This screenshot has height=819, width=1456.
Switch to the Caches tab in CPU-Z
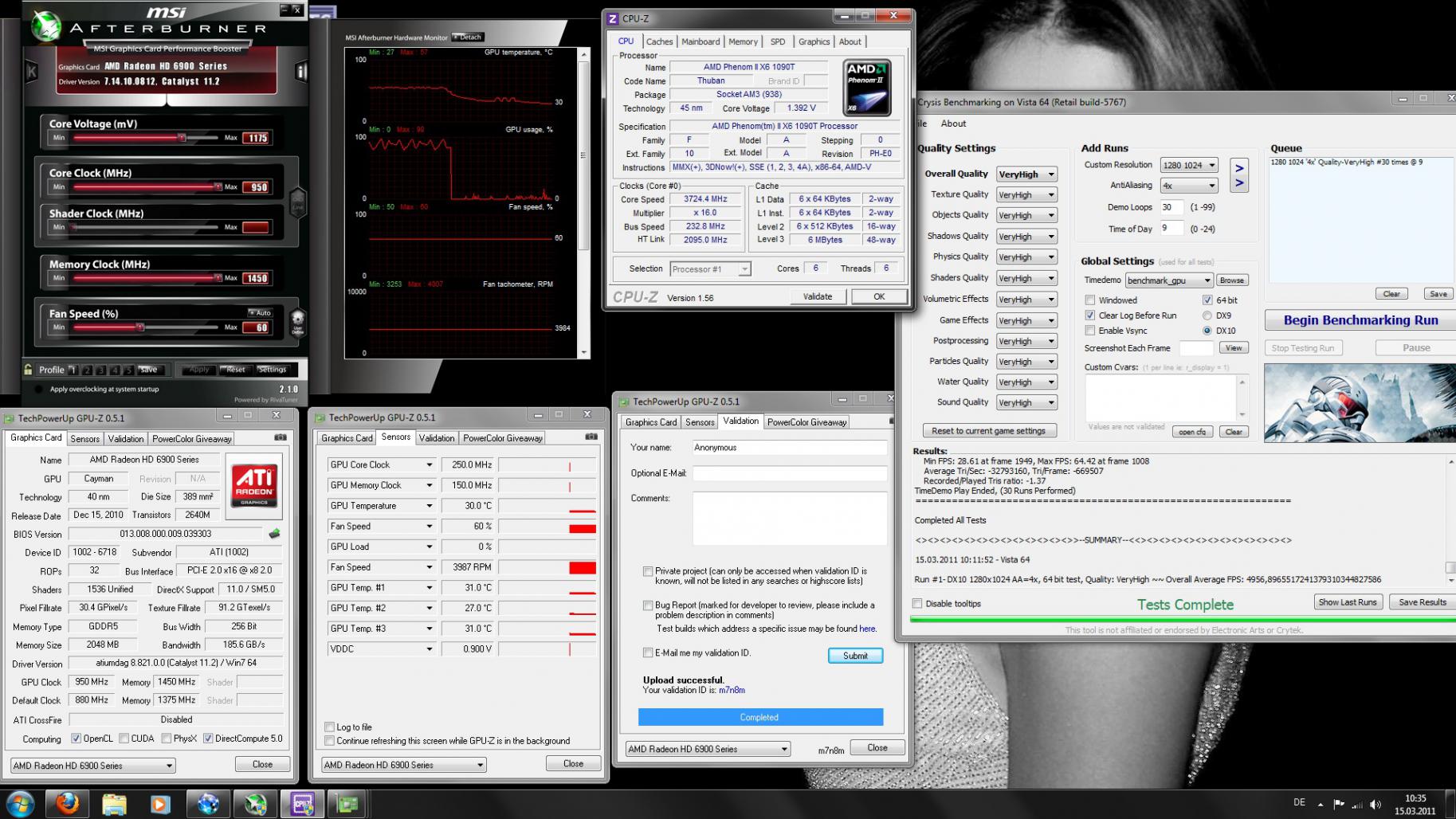(x=659, y=41)
